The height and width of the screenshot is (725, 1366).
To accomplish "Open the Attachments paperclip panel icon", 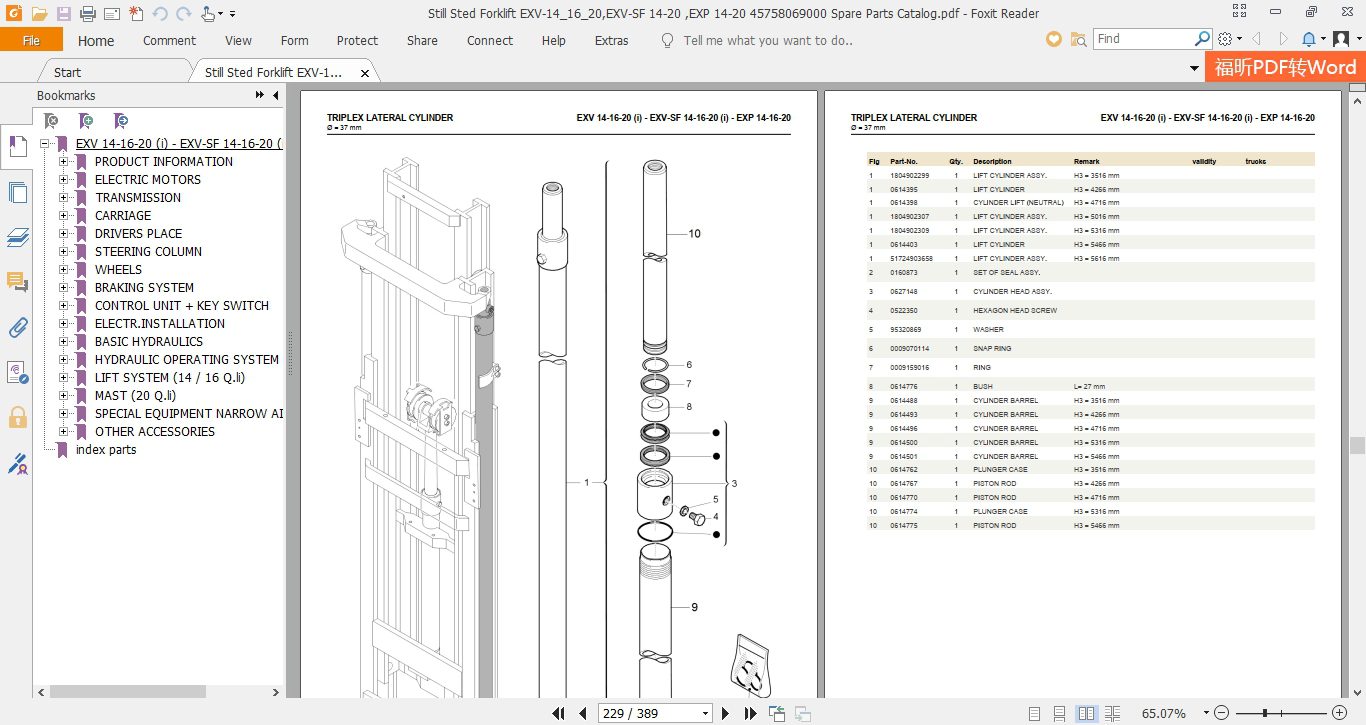I will [17, 327].
